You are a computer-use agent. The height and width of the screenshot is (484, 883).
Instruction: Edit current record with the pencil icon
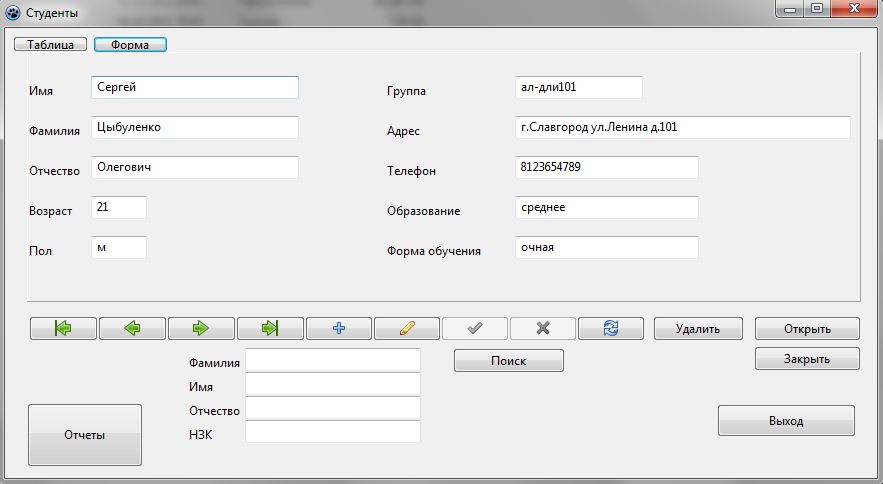pyautogui.click(x=407, y=328)
